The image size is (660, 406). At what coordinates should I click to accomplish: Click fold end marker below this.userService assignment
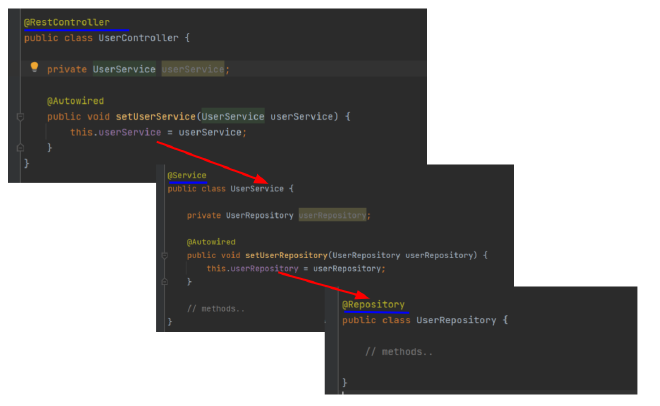[x=20, y=148]
